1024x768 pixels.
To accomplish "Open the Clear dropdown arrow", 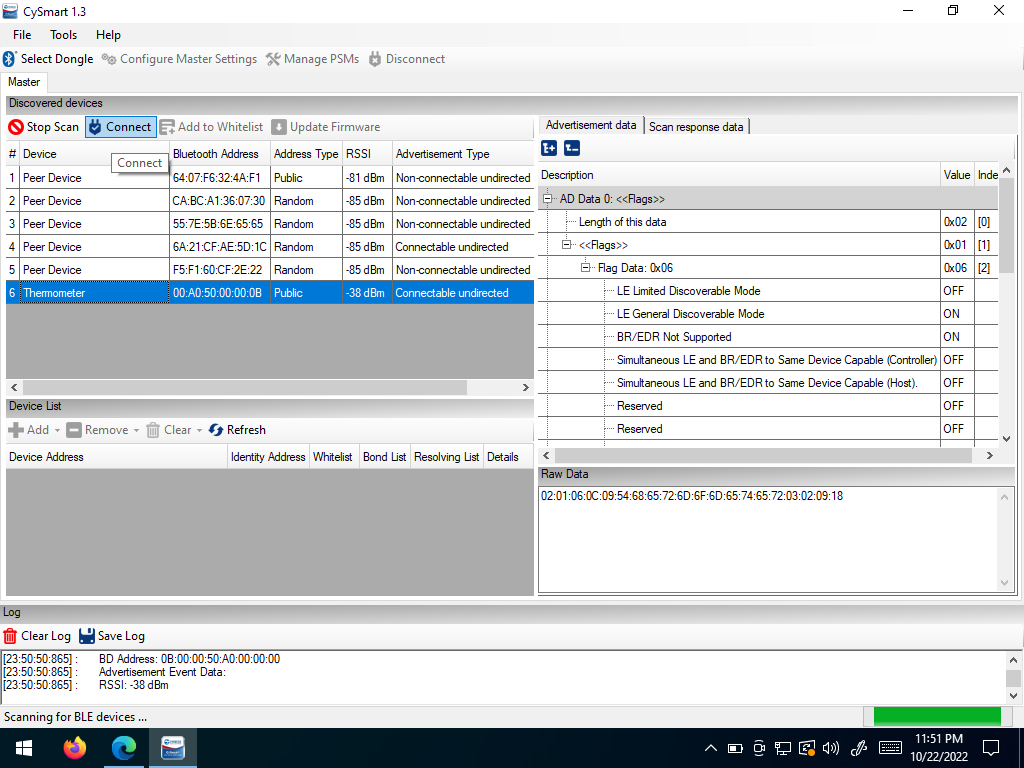I will point(199,430).
